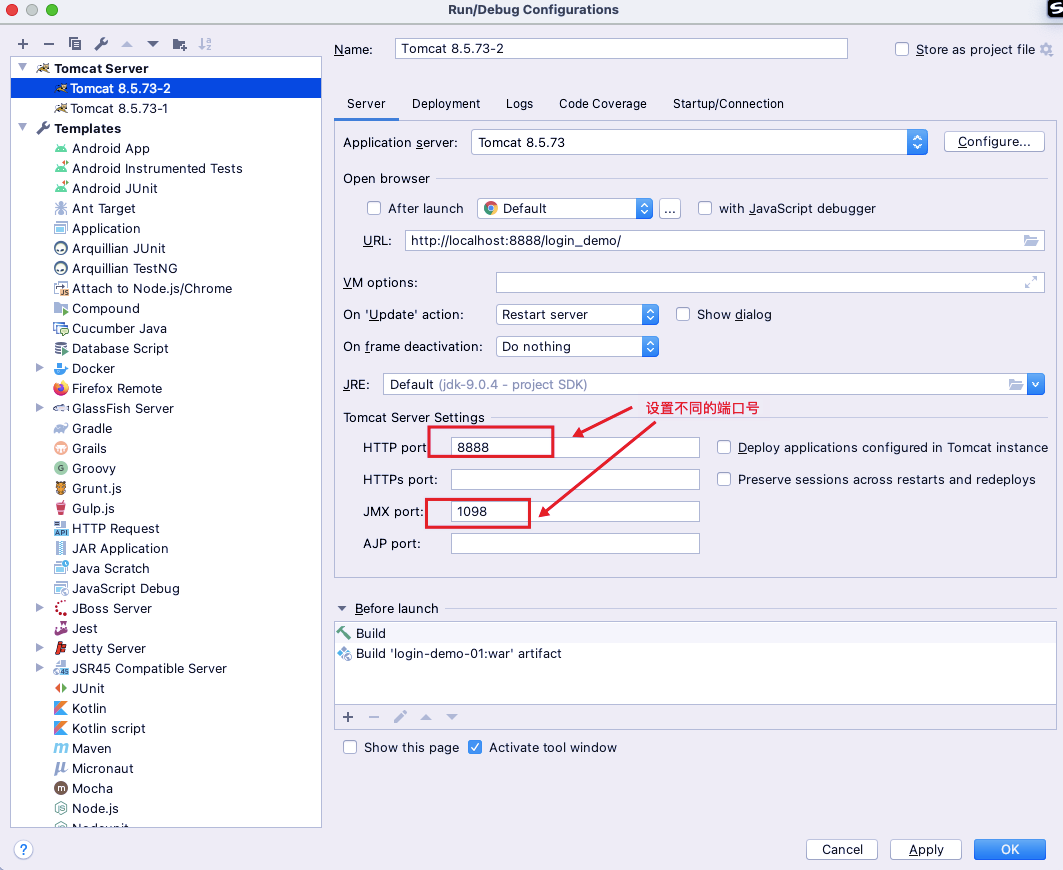Switch to the Logs tab
The width and height of the screenshot is (1063, 870).
(x=519, y=104)
